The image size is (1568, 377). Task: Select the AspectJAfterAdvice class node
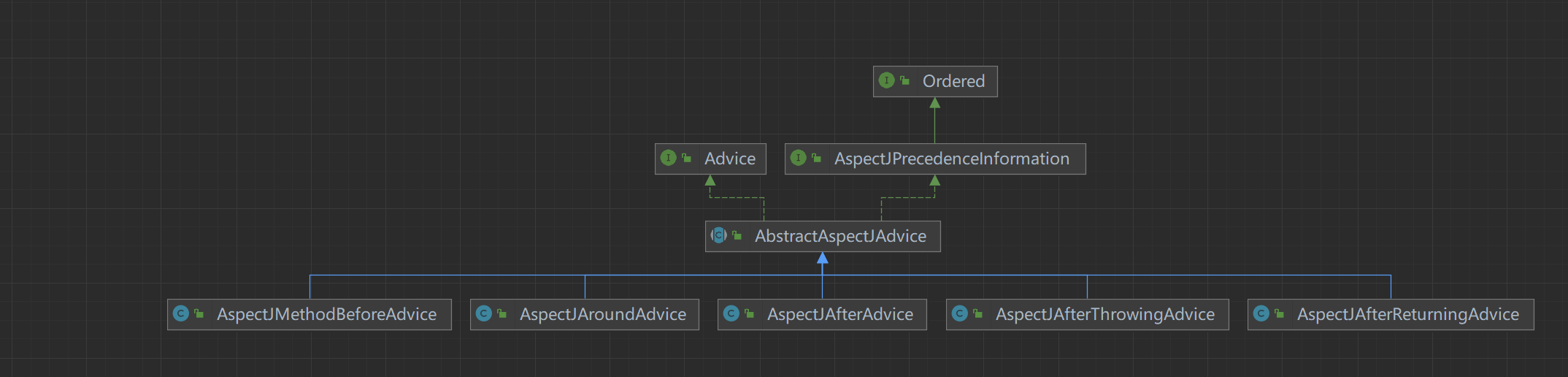click(x=822, y=314)
